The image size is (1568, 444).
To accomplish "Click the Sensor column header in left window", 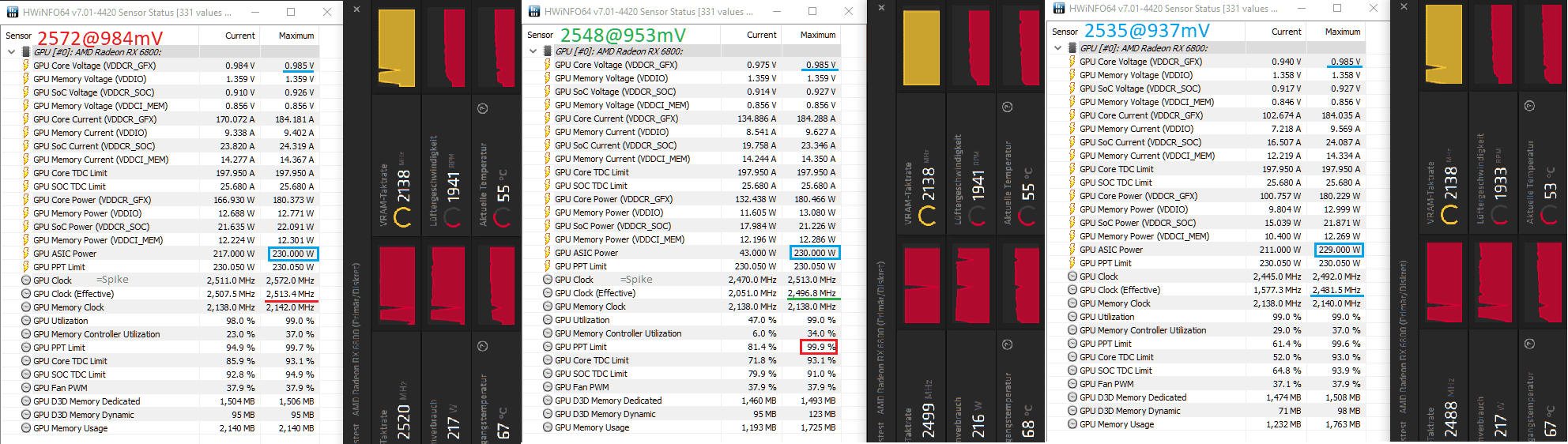I will click(x=19, y=36).
